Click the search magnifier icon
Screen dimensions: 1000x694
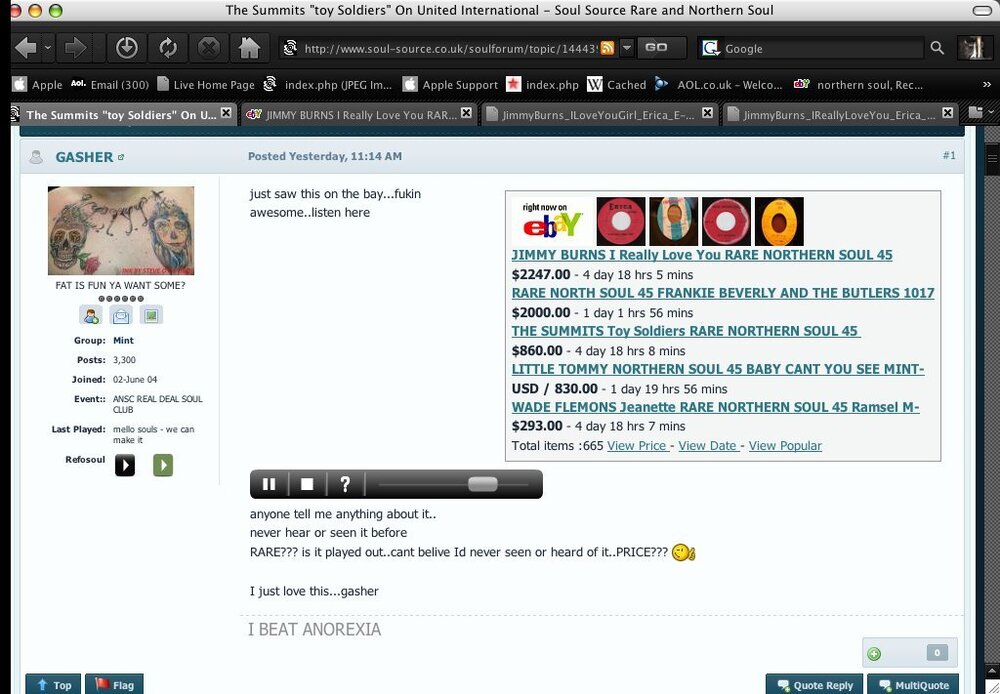[x=937, y=48]
